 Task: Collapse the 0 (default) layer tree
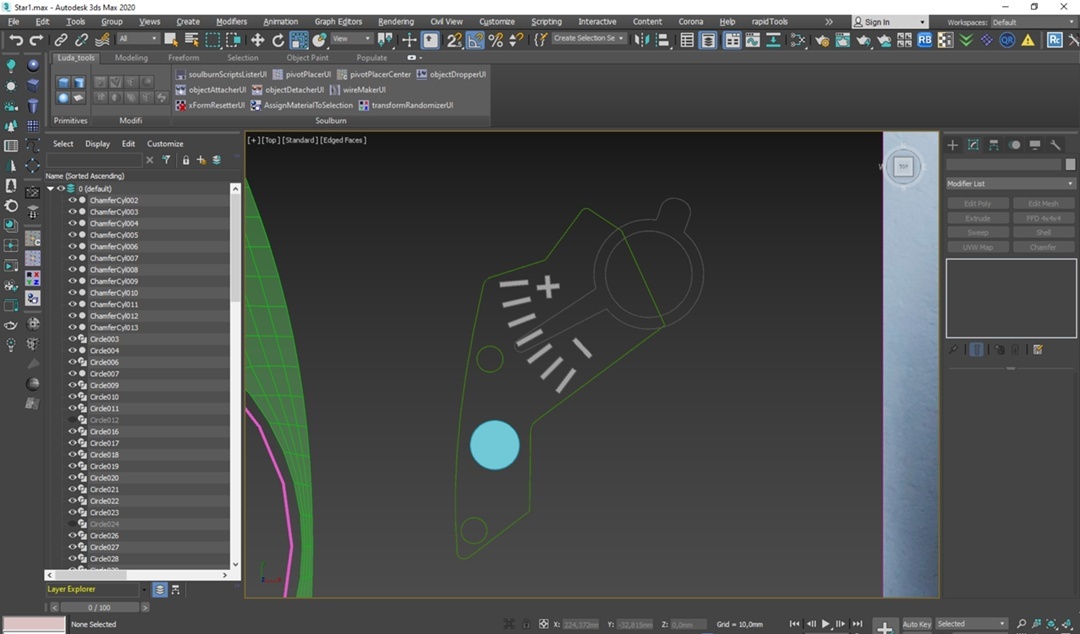50,189
